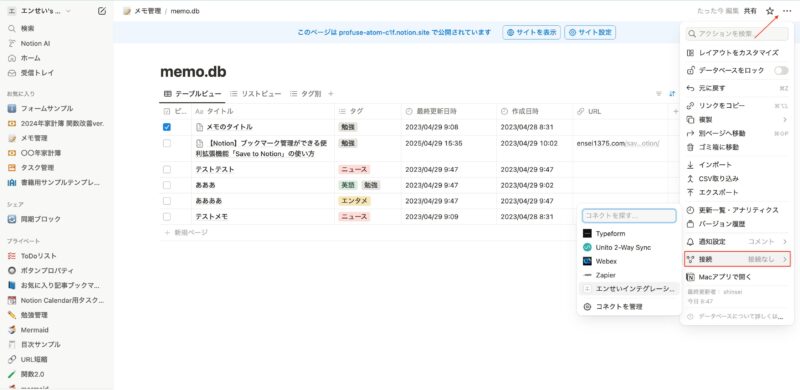Click the エンタメ tag in ああああ row
Screen dimensions: 800x390
tap(354, 201)
